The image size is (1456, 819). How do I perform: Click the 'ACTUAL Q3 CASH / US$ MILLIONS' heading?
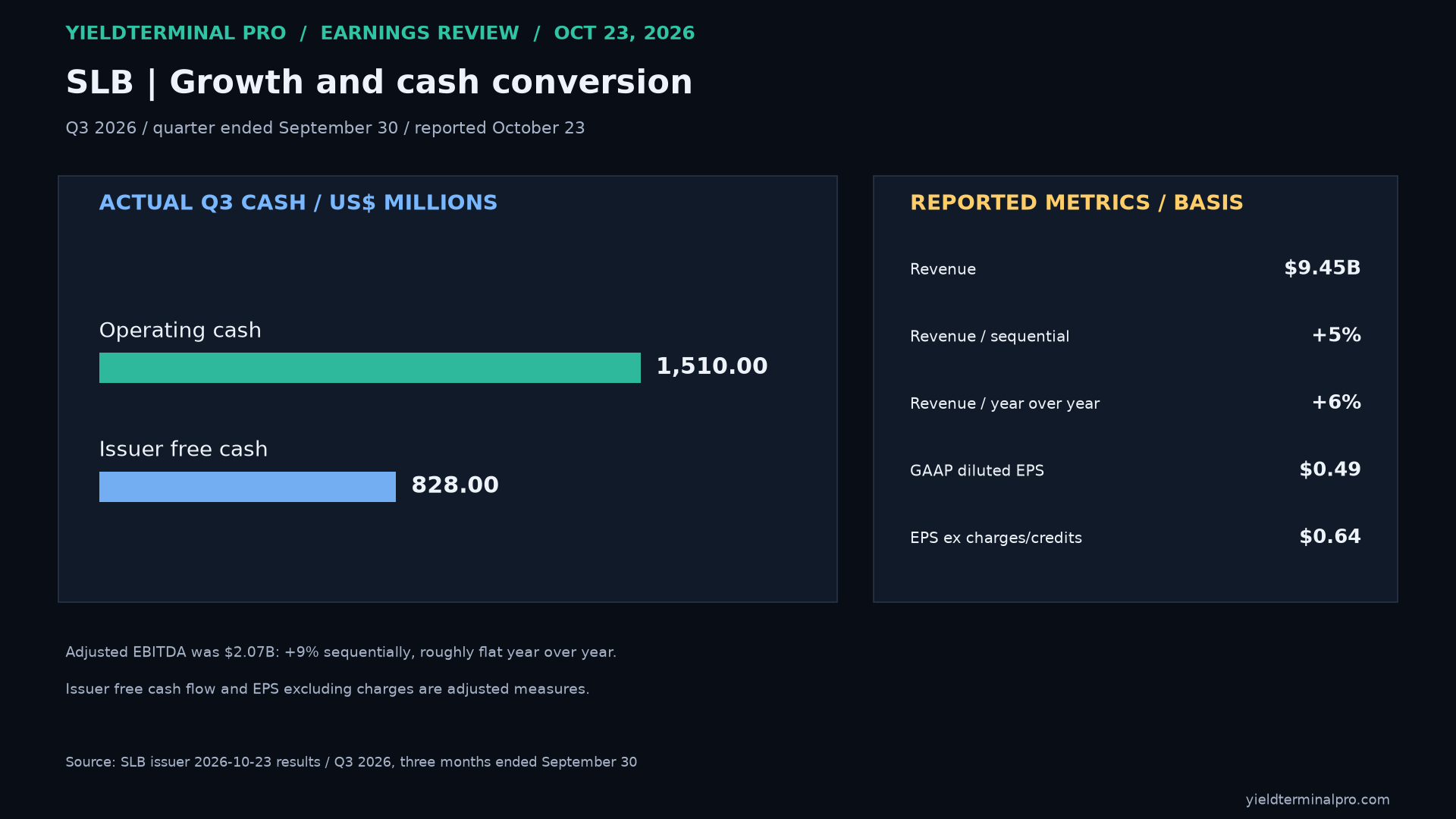click(x=298, y=203)
